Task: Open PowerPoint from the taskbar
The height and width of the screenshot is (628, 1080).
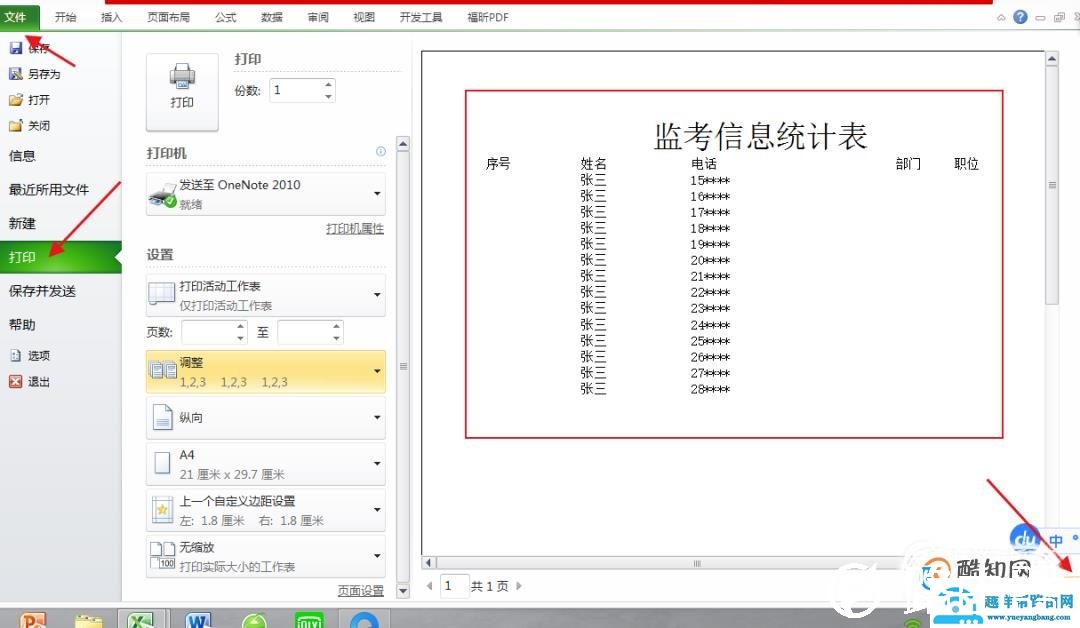Action: (32, 620)
